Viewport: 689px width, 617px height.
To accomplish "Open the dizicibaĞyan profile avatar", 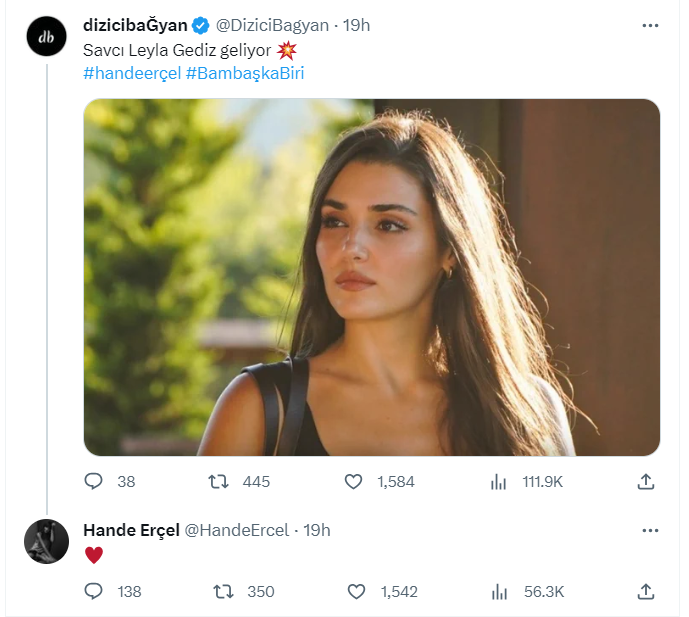I will coord(46,37).
